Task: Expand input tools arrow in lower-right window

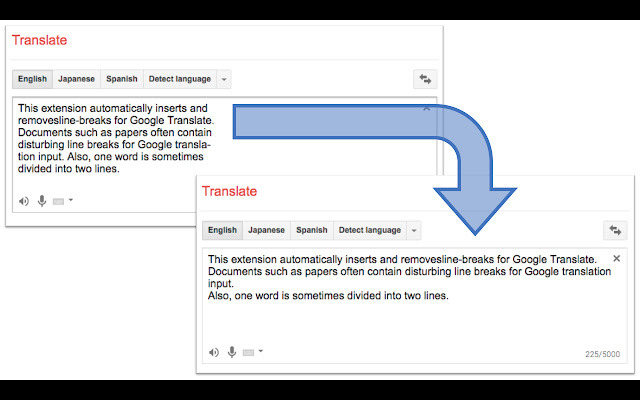Action: click(260, 351)
